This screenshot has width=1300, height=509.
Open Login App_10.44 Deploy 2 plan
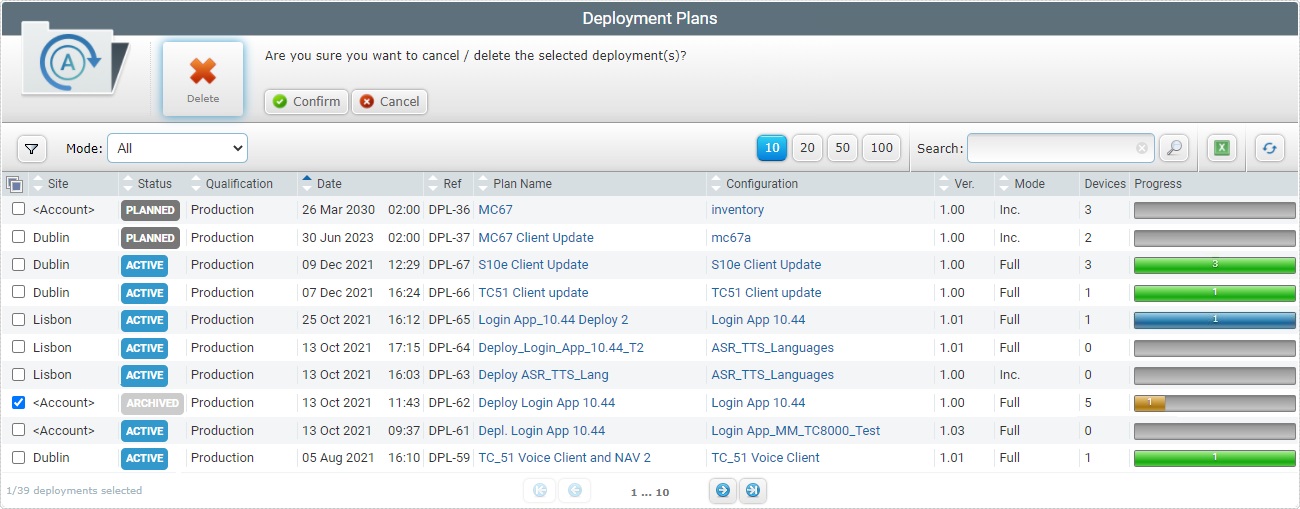553,320
